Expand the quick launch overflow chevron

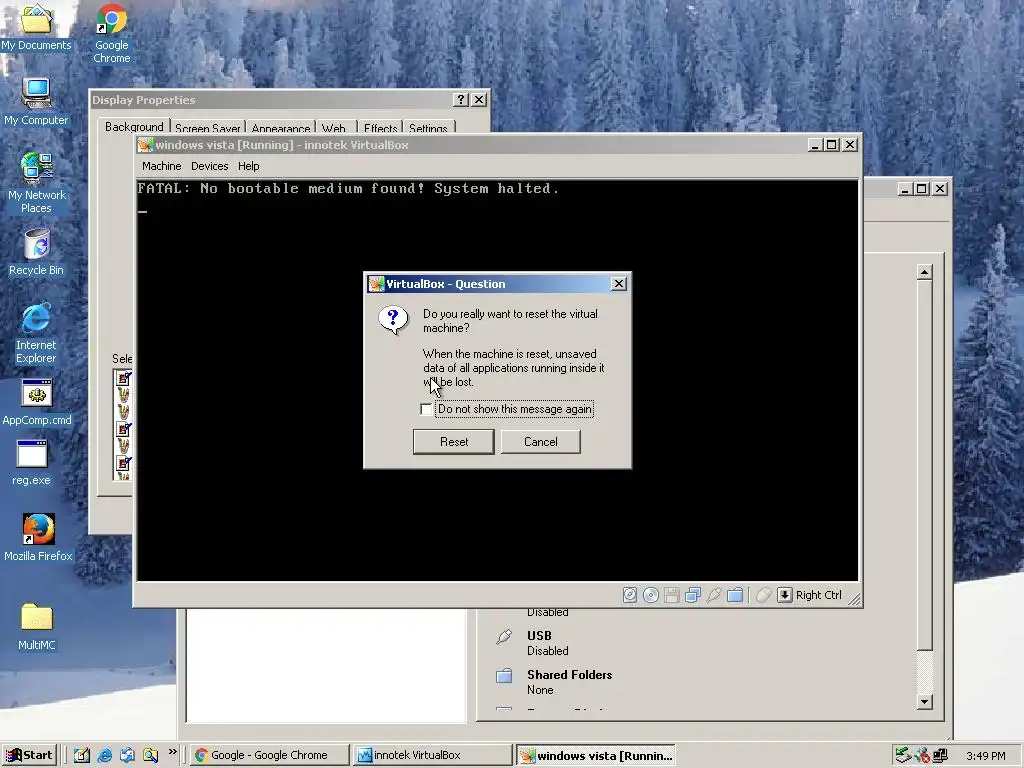(172, 752)
